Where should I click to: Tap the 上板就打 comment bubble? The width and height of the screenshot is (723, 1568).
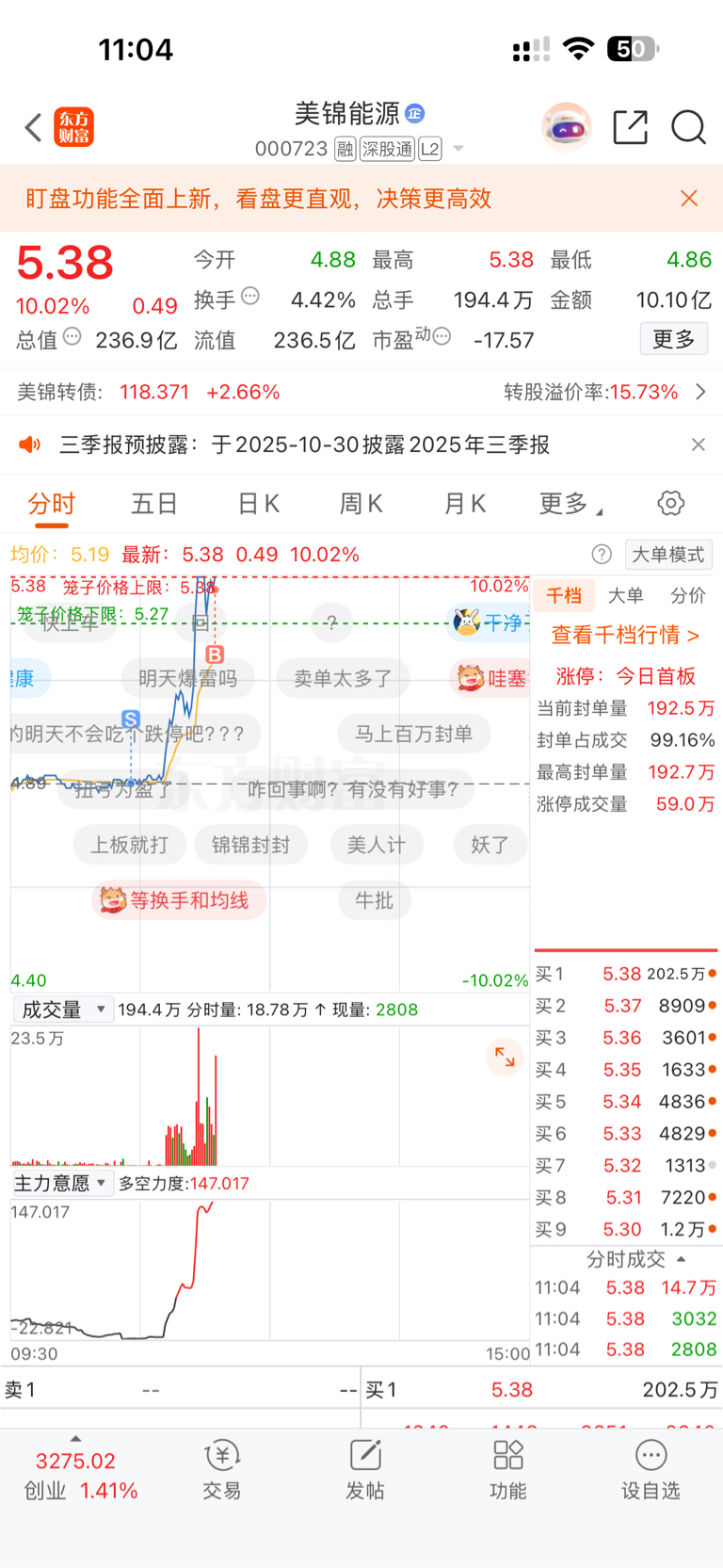[129, 845]
